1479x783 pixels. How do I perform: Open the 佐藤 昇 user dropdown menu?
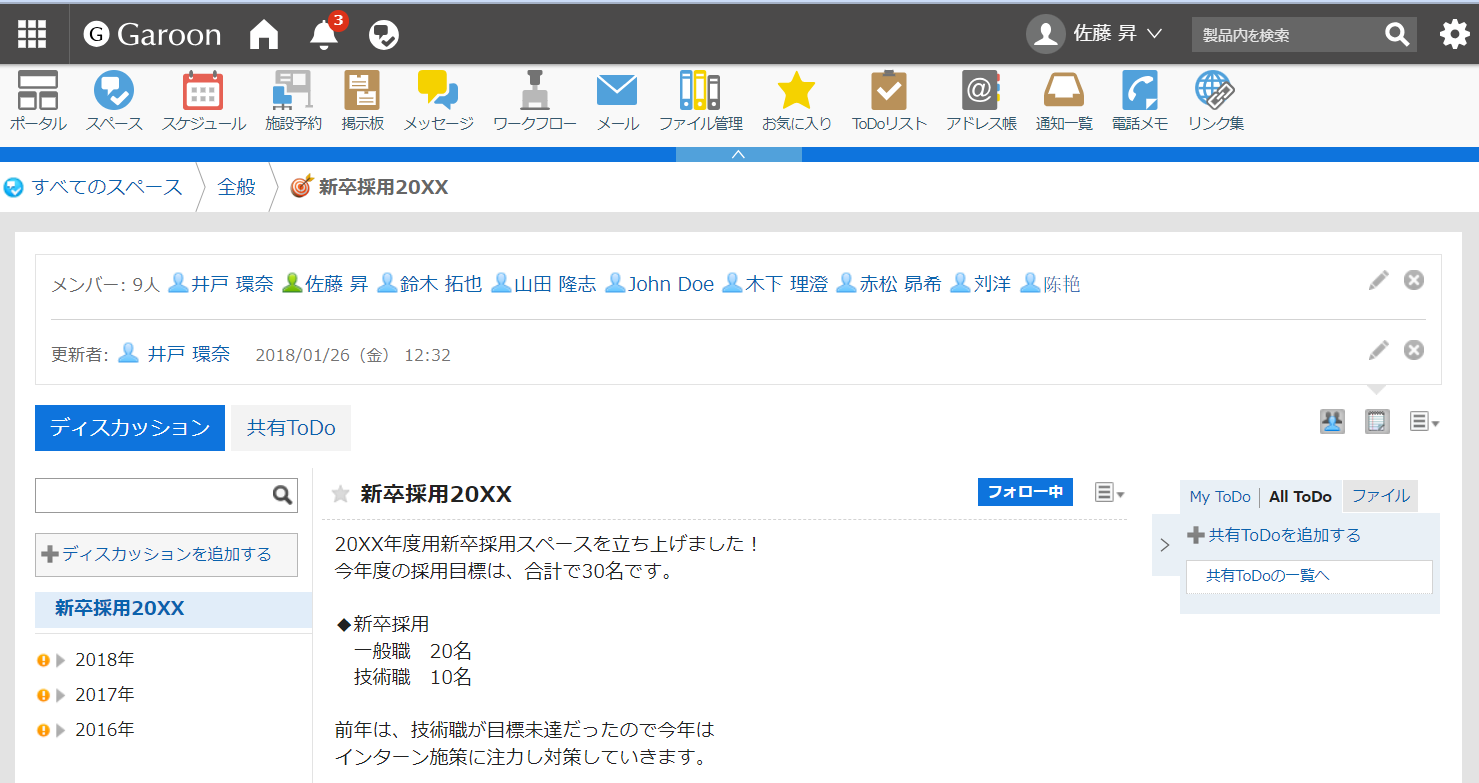[1096, 33]
